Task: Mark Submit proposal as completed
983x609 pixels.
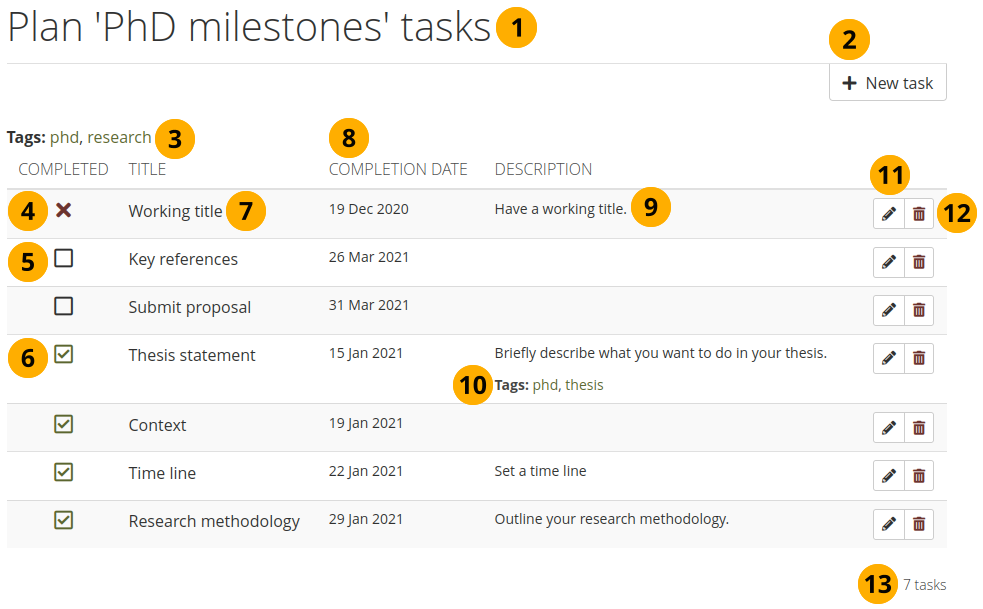Action: point(64,306)
